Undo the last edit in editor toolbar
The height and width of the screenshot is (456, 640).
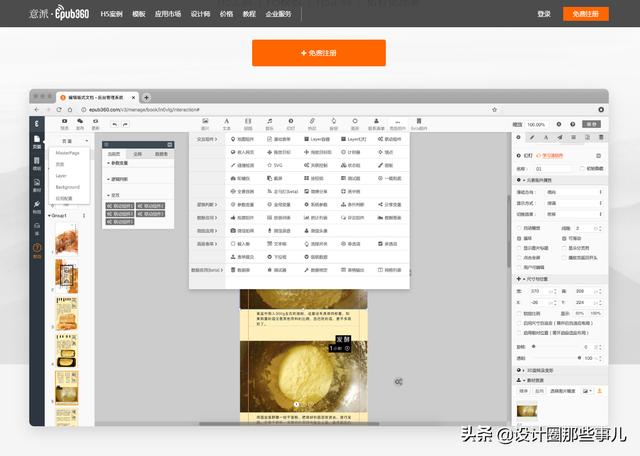pos(115,124)
